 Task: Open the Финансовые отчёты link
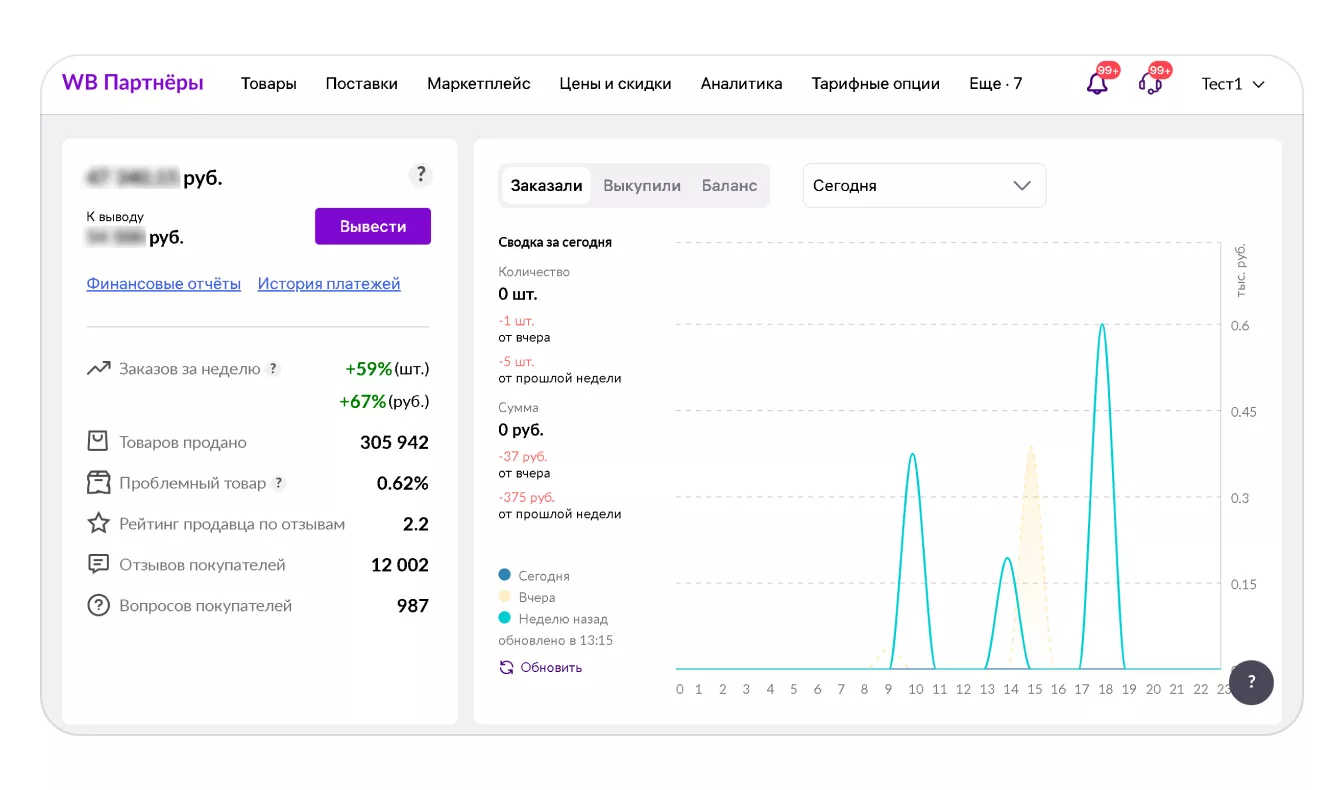tap(164, 284)
